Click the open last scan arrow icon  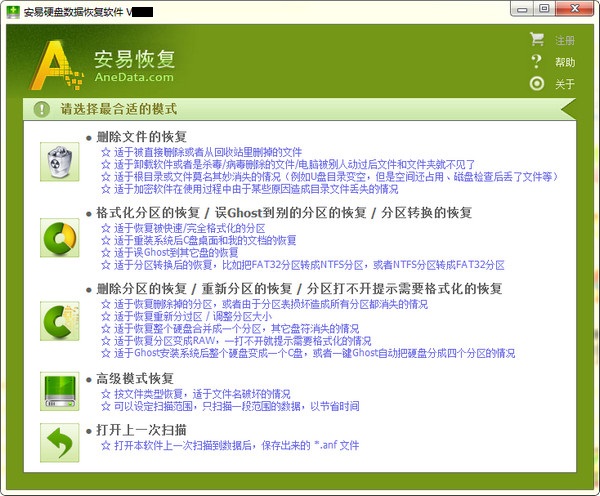pos(59,443)
